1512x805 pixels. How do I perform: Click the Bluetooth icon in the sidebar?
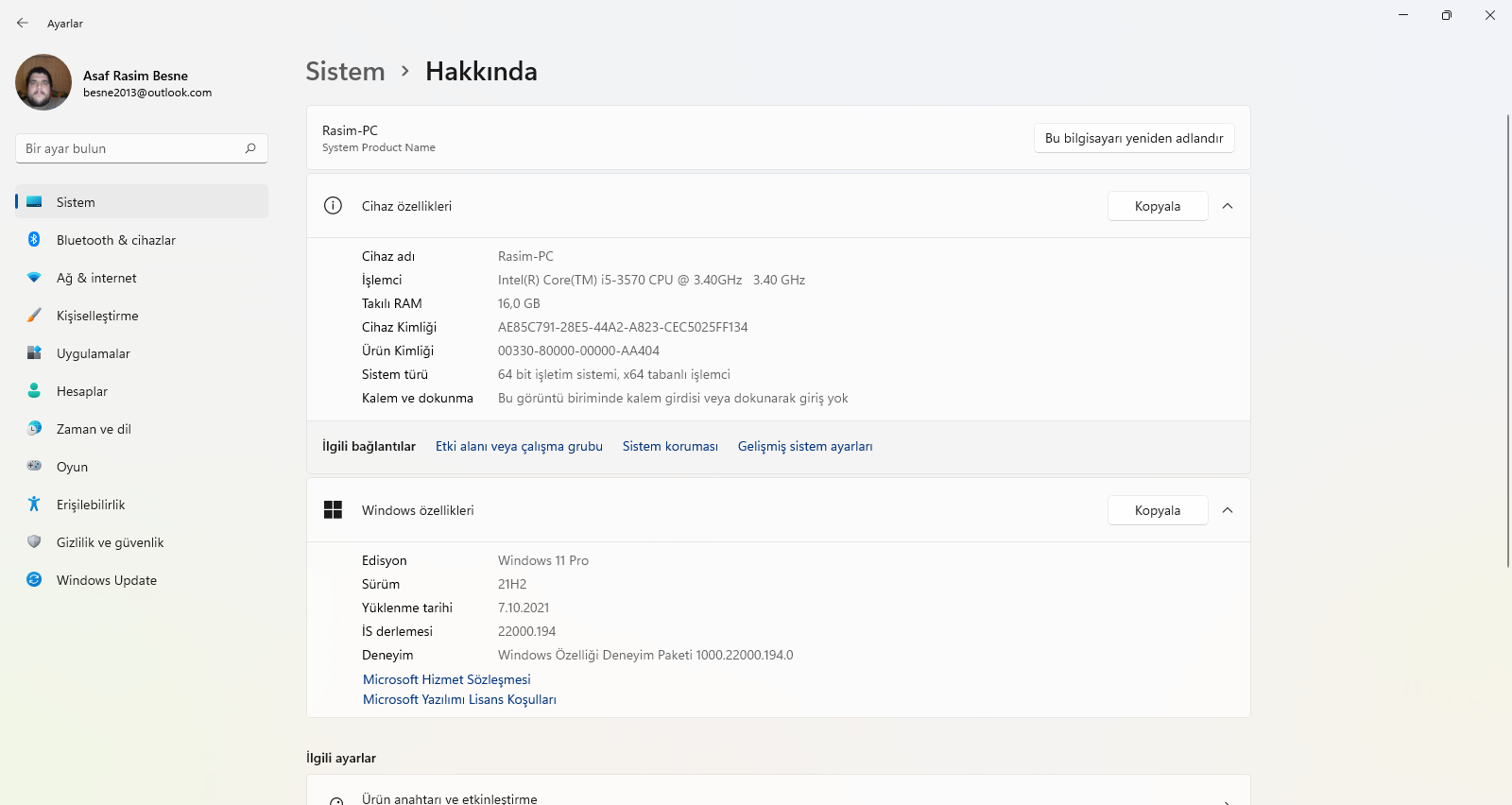(x=34, y=240)
